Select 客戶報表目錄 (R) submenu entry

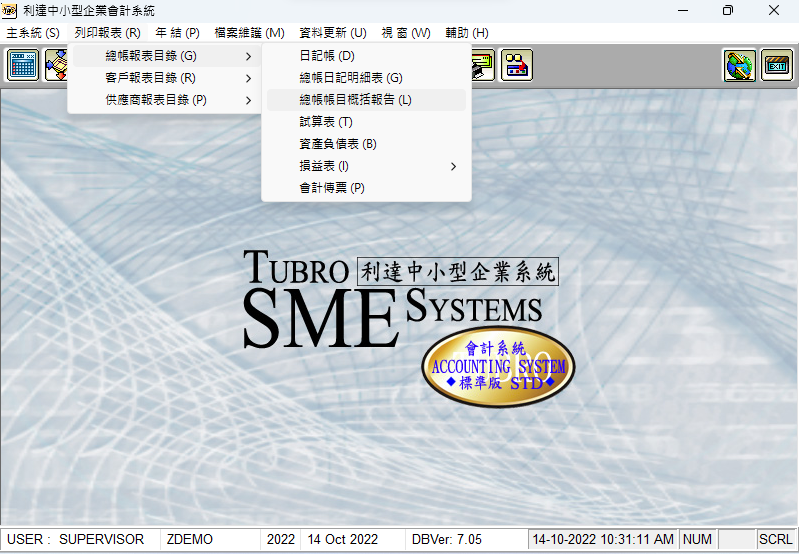coord(166,78)
